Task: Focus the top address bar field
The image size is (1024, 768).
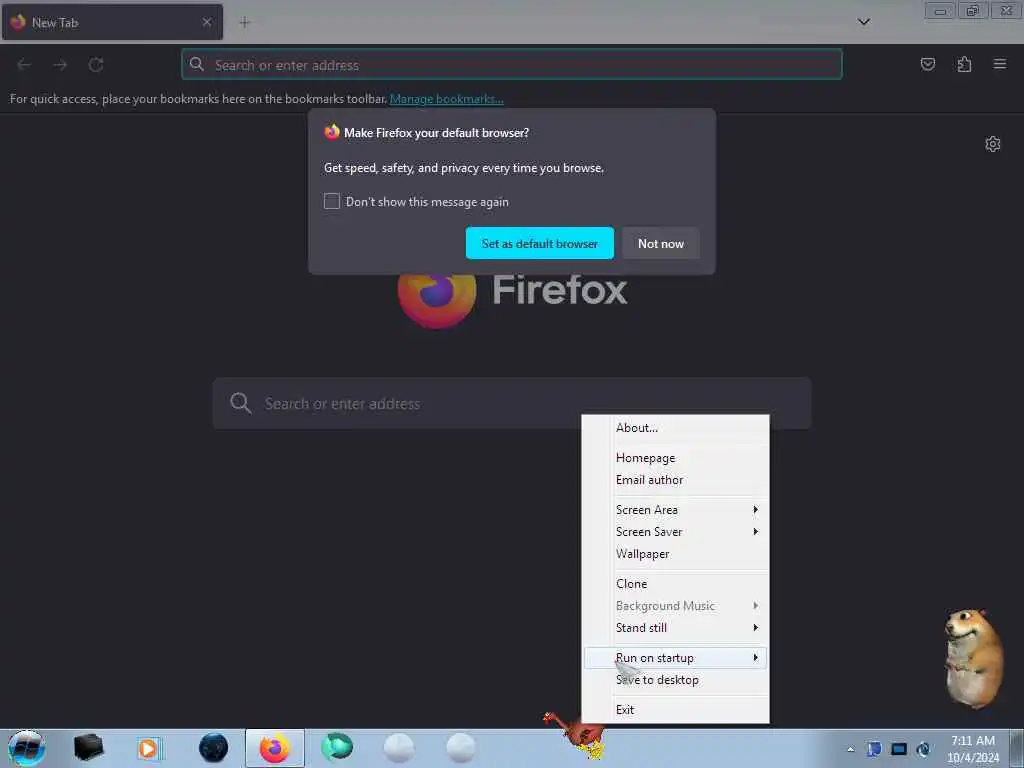Action: [x=512, y=65]
